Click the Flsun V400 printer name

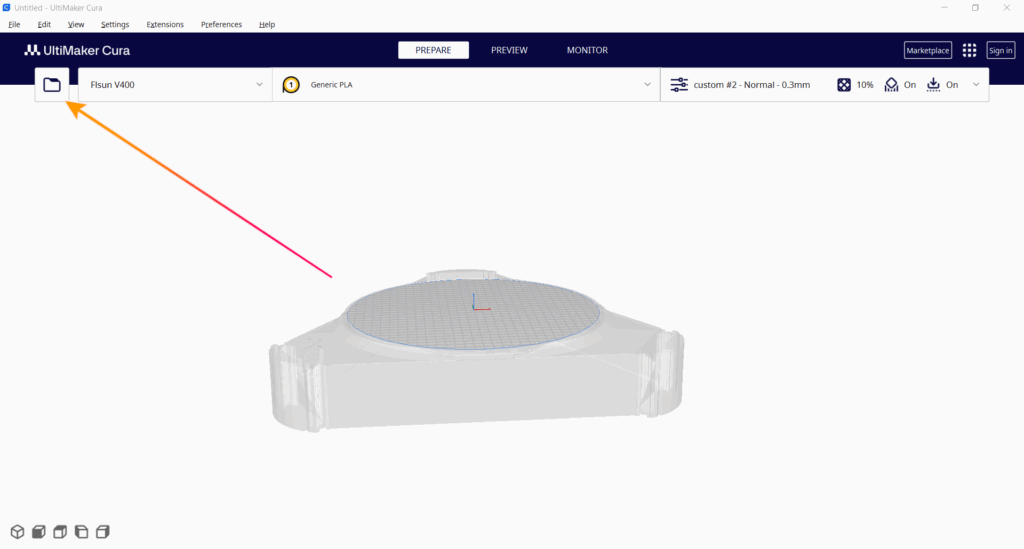[112, 85]
